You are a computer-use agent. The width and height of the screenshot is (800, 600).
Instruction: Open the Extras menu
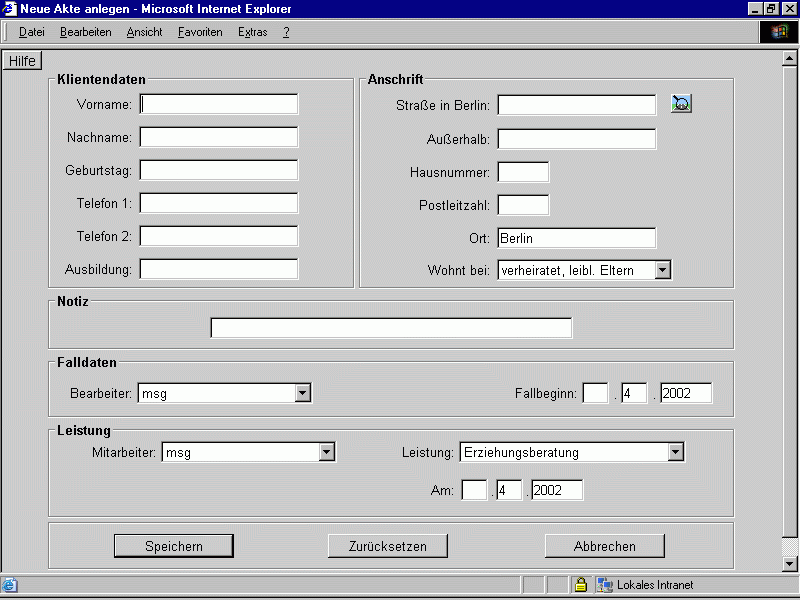coord(253,32)
